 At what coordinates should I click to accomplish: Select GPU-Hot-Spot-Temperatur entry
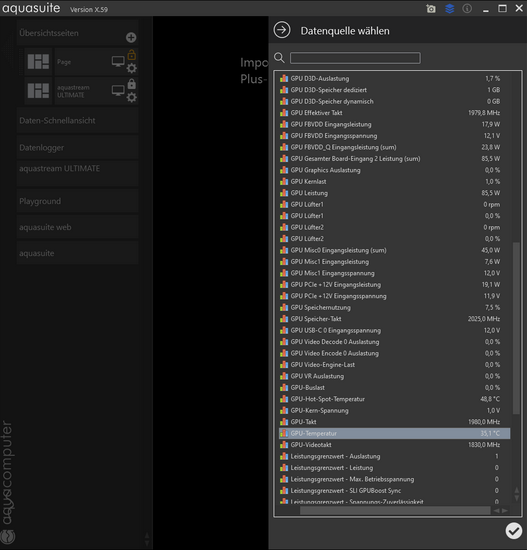pyautogui.click(x=394, y=399)
